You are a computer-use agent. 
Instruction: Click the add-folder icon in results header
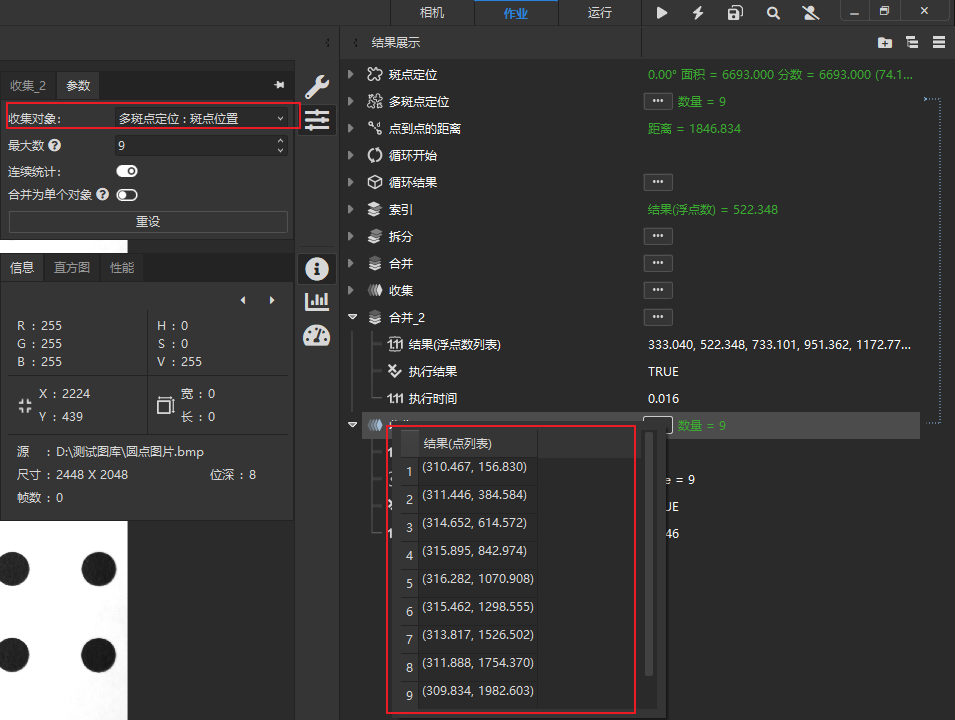(x=885, y=42)
